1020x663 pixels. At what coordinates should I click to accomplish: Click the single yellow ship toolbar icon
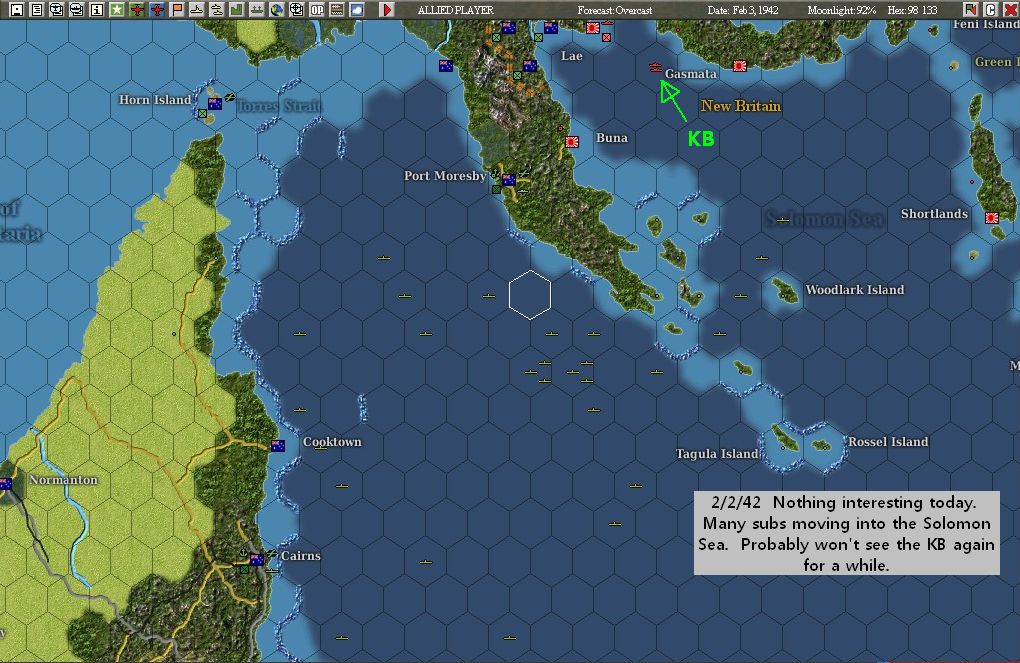click(196, 10)
